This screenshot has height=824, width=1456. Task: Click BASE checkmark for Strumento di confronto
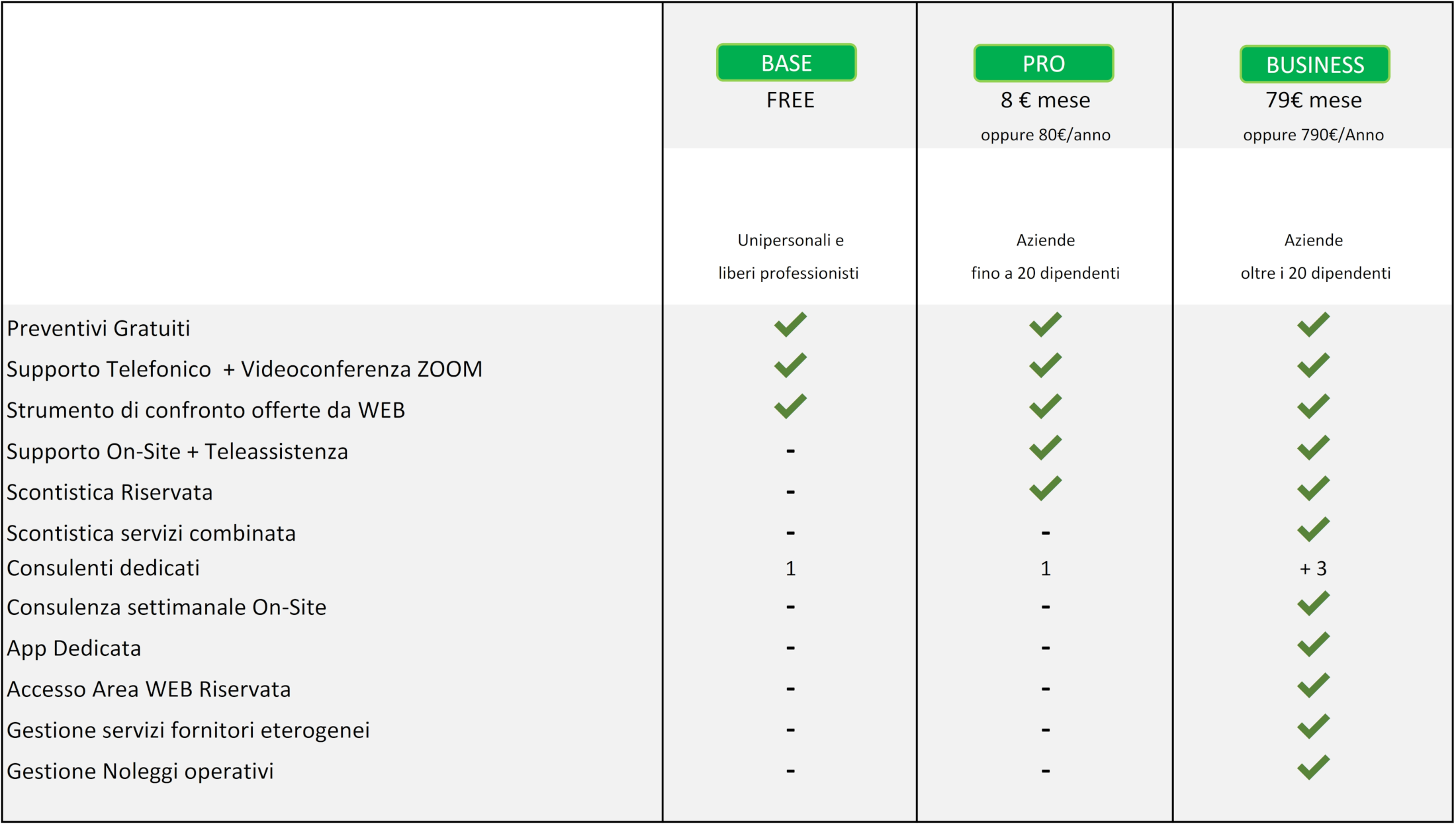[790, 406]
